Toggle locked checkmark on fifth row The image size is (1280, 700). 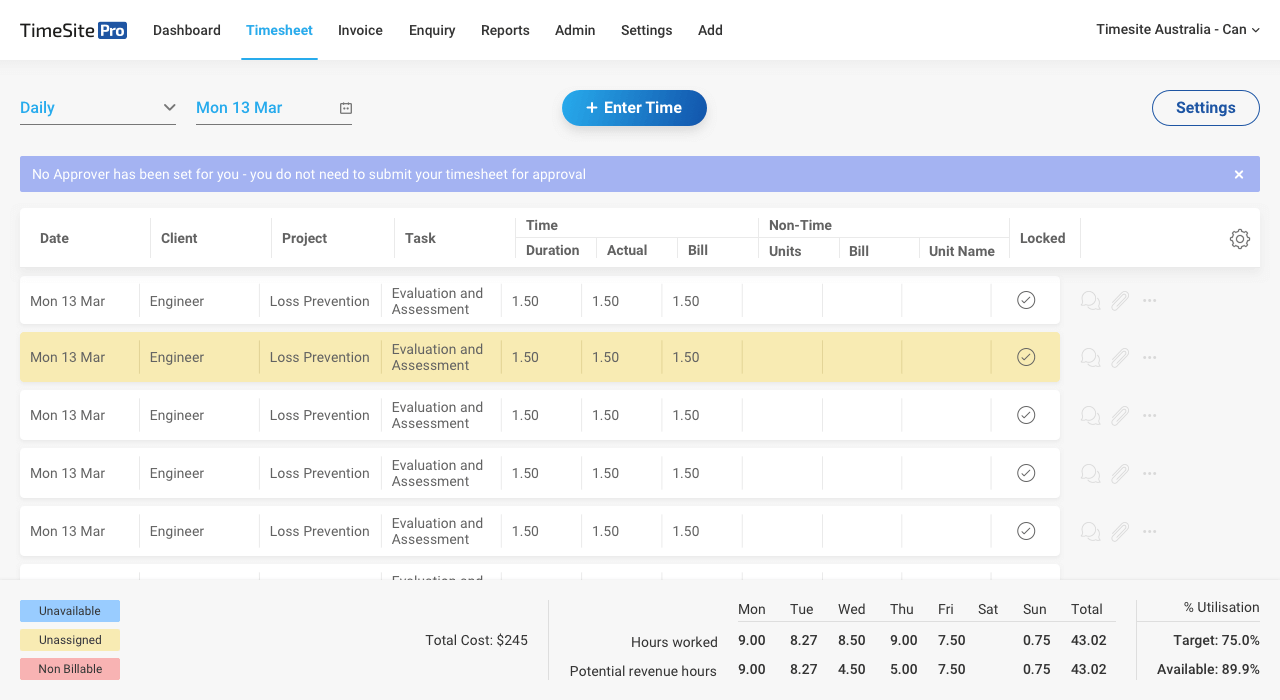pyautogui.click(x=1026, y=531)
